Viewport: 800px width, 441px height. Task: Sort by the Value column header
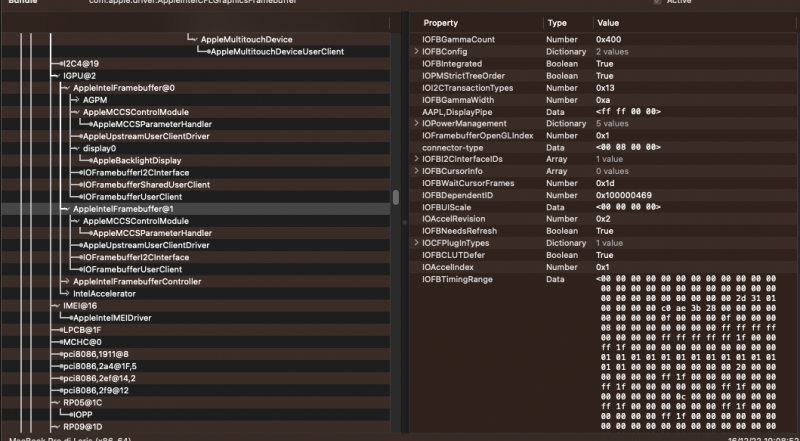coord(608,23)
